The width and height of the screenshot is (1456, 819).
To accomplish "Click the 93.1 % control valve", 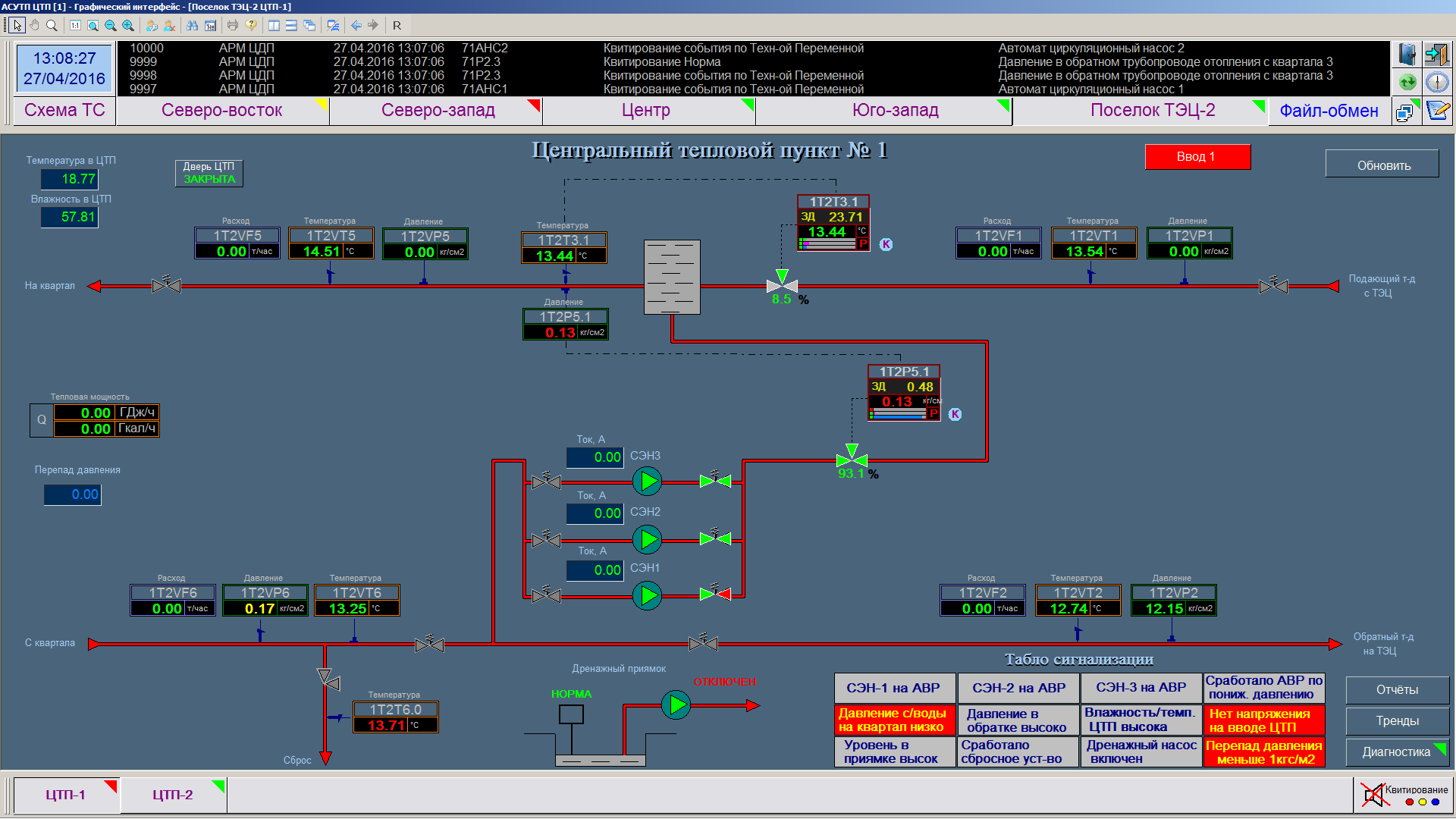I will 852,457.
